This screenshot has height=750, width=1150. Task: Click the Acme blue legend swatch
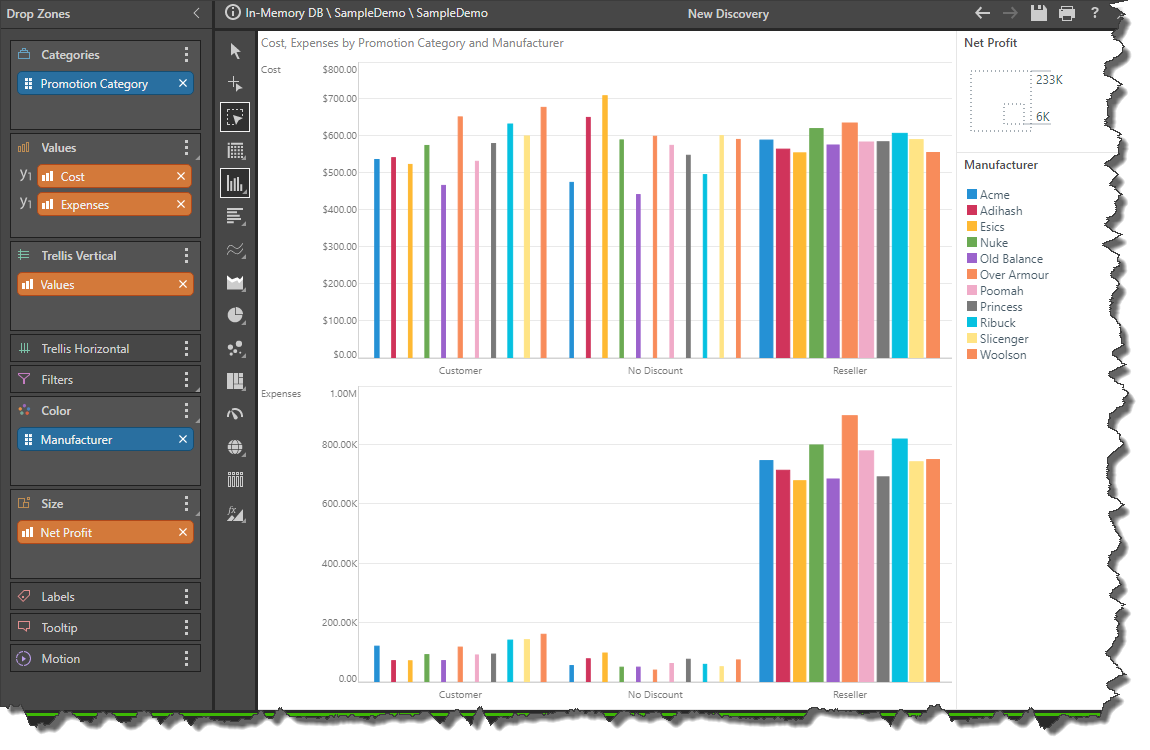(x=971, y=195)
